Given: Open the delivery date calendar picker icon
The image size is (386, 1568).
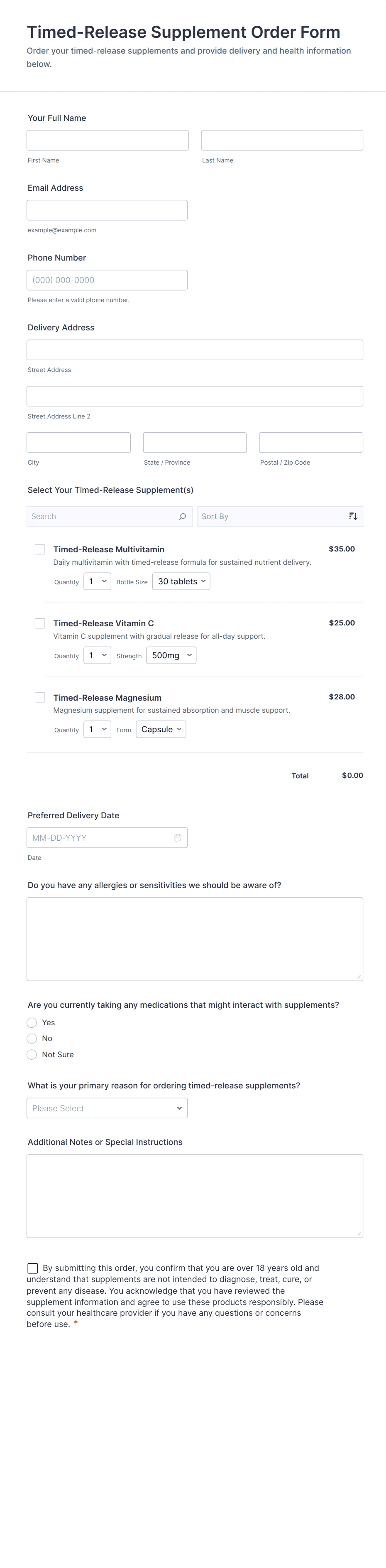Looking at the screenshot, I should click(178, 837).
